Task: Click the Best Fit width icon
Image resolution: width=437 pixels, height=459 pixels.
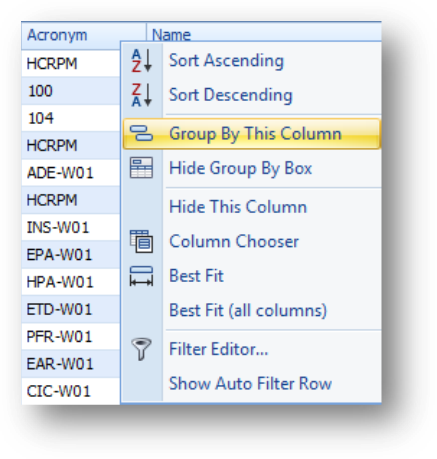Action: pyautogui.click(x=141, y=276)
